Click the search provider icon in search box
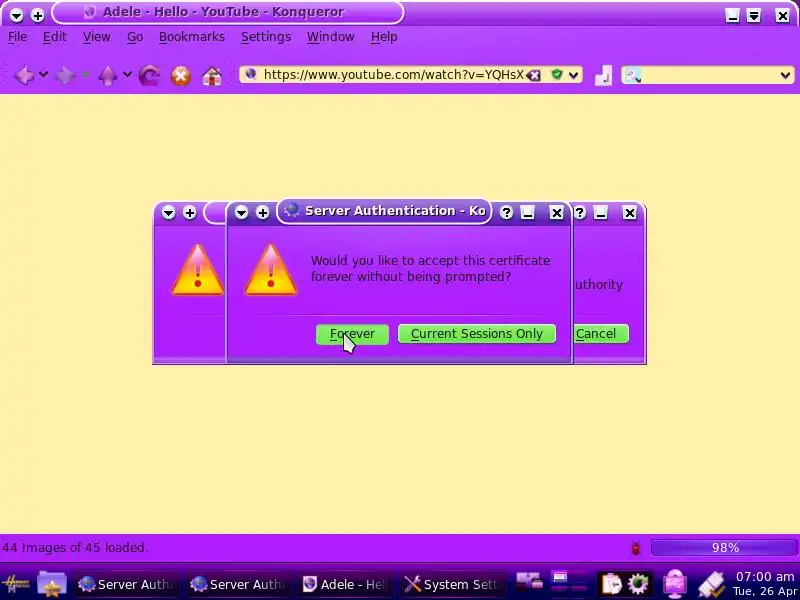 point(633,76)
